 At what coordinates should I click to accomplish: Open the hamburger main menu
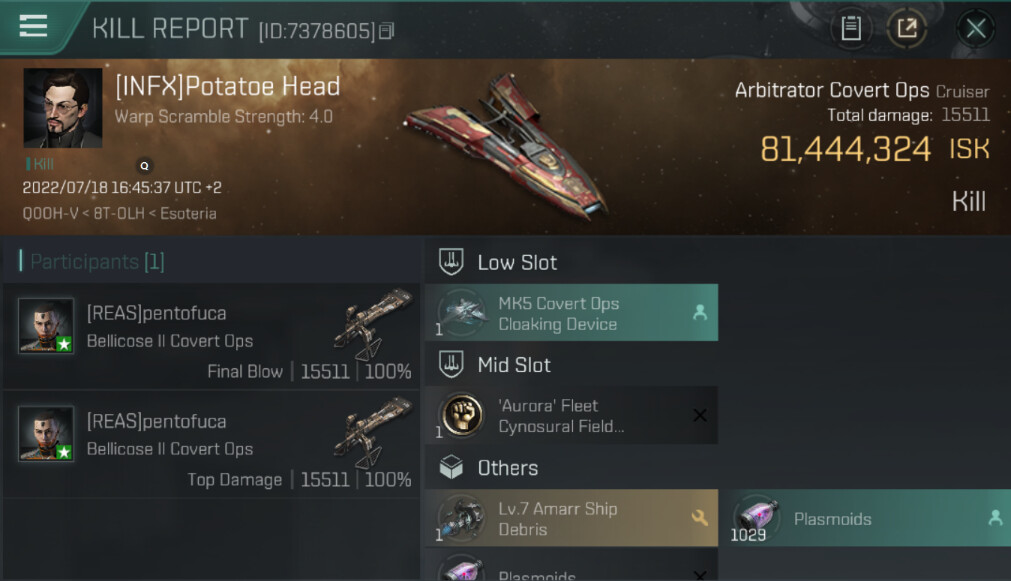click(x=33, y=26)
